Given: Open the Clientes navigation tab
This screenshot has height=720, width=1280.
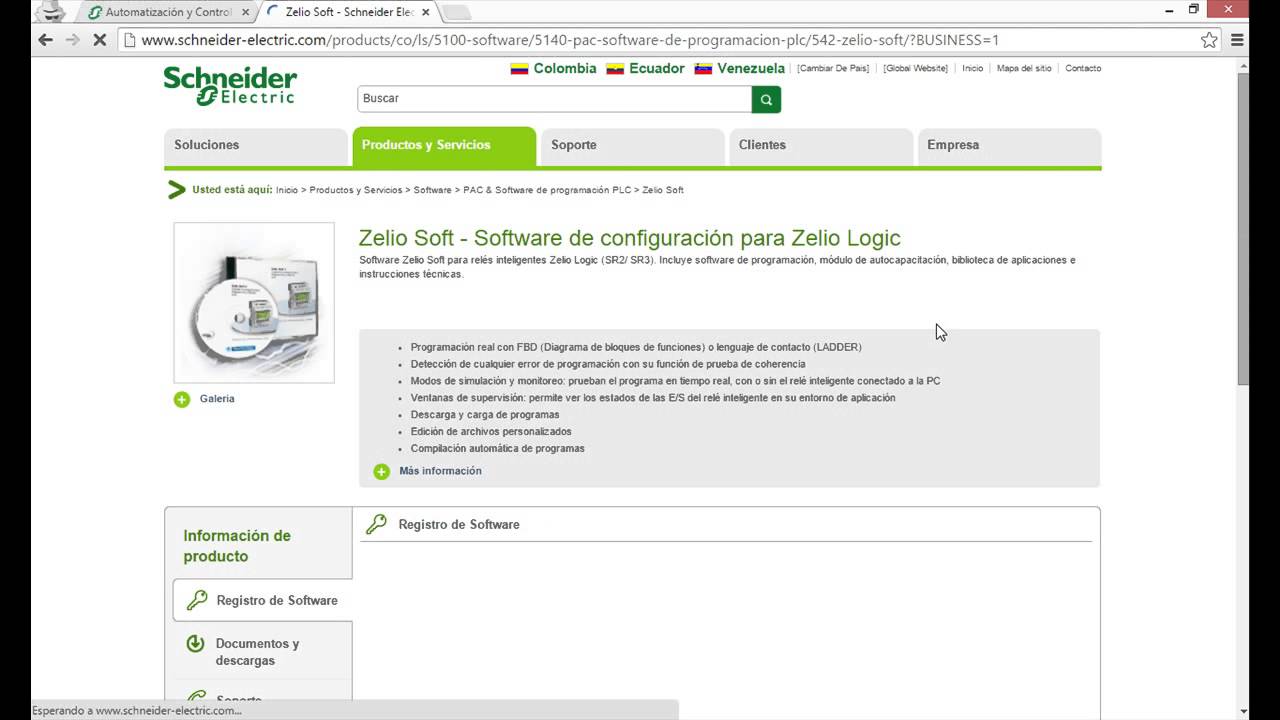Looking at the screenshot, I should pyautogui.click(x=820, y=146).
